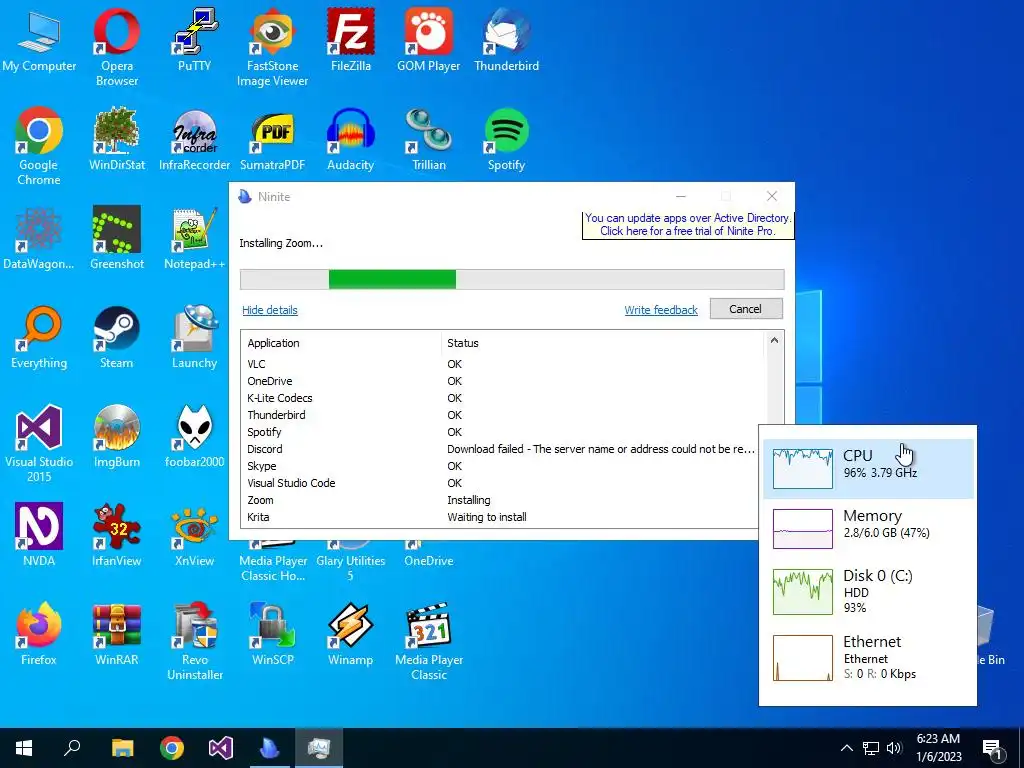Select the Google Chrome desktop shortcut
Screen dimensions: 1024x768
pyautogui.click(x=39, y=146)
